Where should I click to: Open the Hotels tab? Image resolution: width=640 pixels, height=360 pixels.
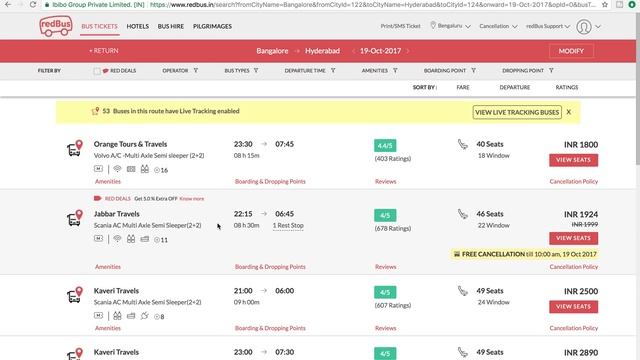(138, 26)
